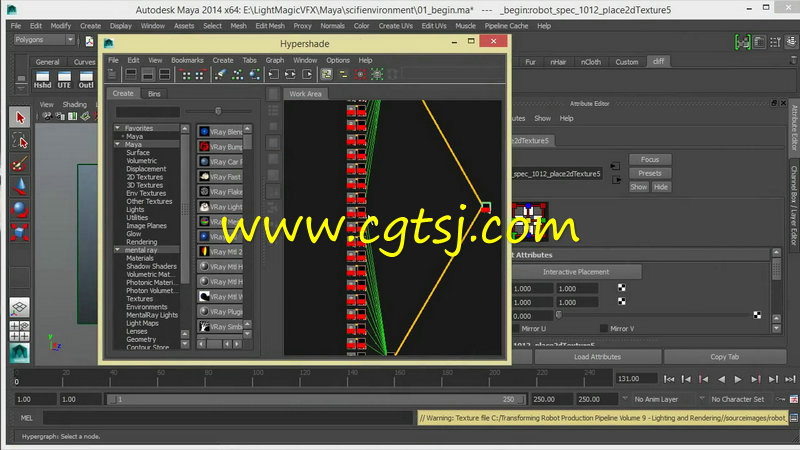Image resolution: width=800 pixels, height=450 pixels.
Task: Toggle the Mirror U checkbox
Action: point(515,329)
